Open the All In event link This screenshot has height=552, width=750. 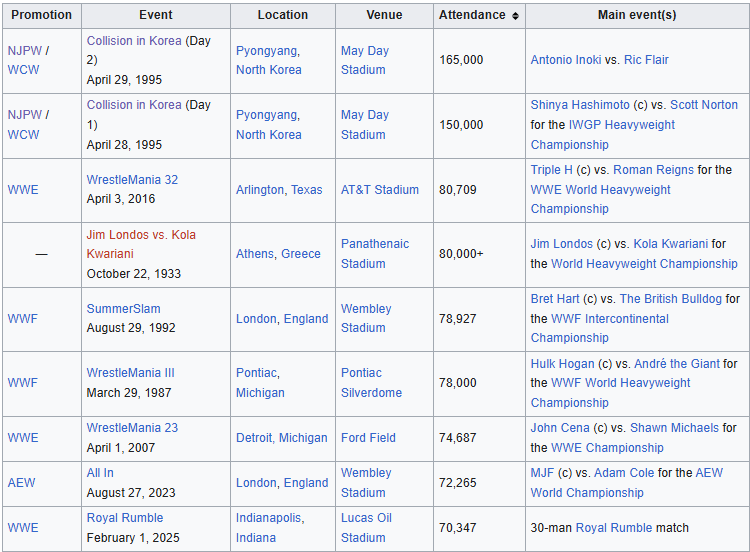click(100, 473)
